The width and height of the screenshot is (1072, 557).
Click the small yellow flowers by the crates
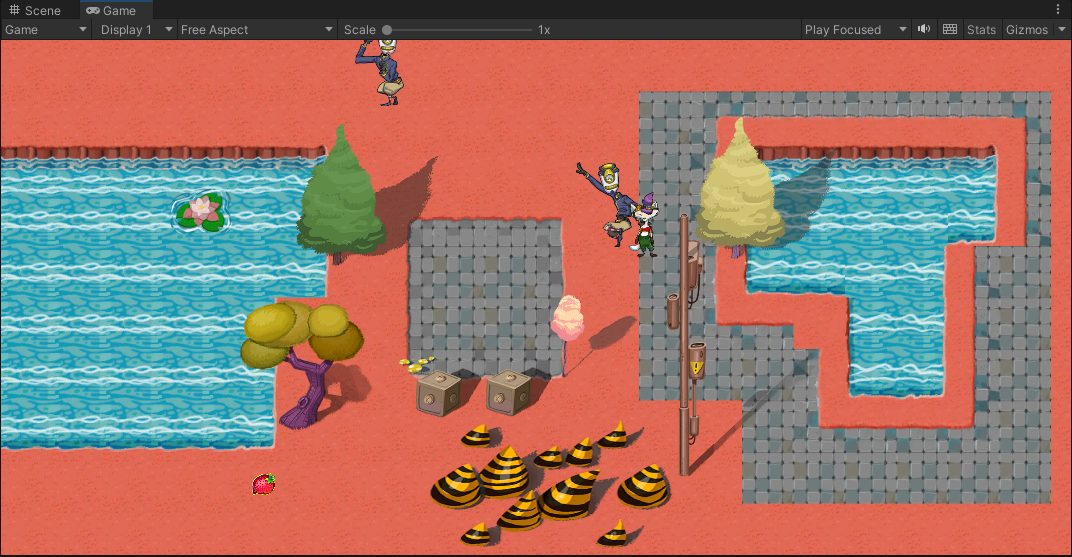416,364
